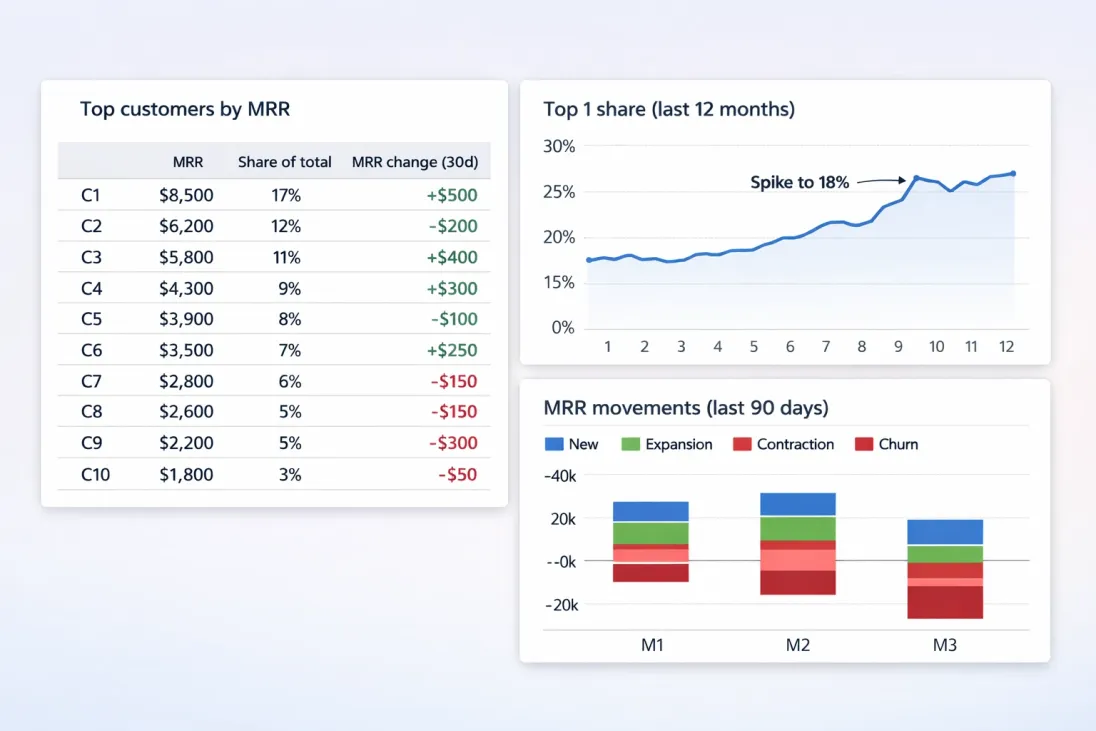Toggle the Expansion series via its legend entry
Screen dimensions: 1096x731
pyautogui.click(x=666, y=444)
